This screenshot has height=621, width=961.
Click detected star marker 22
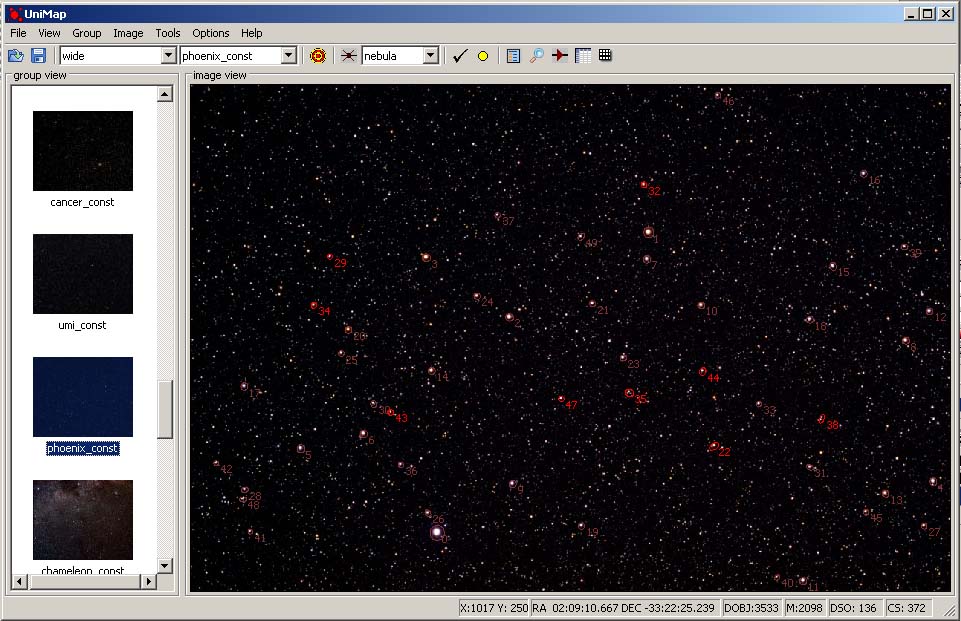point(713,446)
